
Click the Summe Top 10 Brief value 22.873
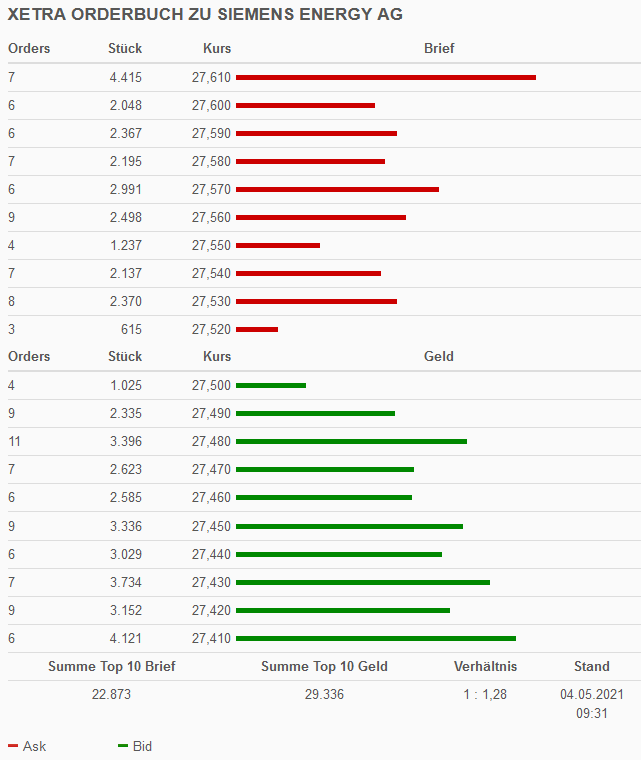111,694
